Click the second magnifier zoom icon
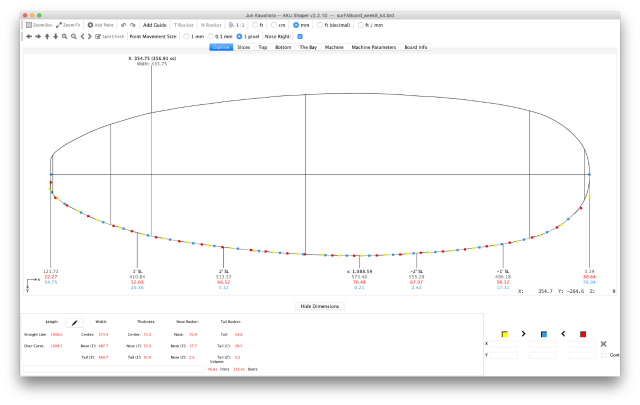 [73, 36]
